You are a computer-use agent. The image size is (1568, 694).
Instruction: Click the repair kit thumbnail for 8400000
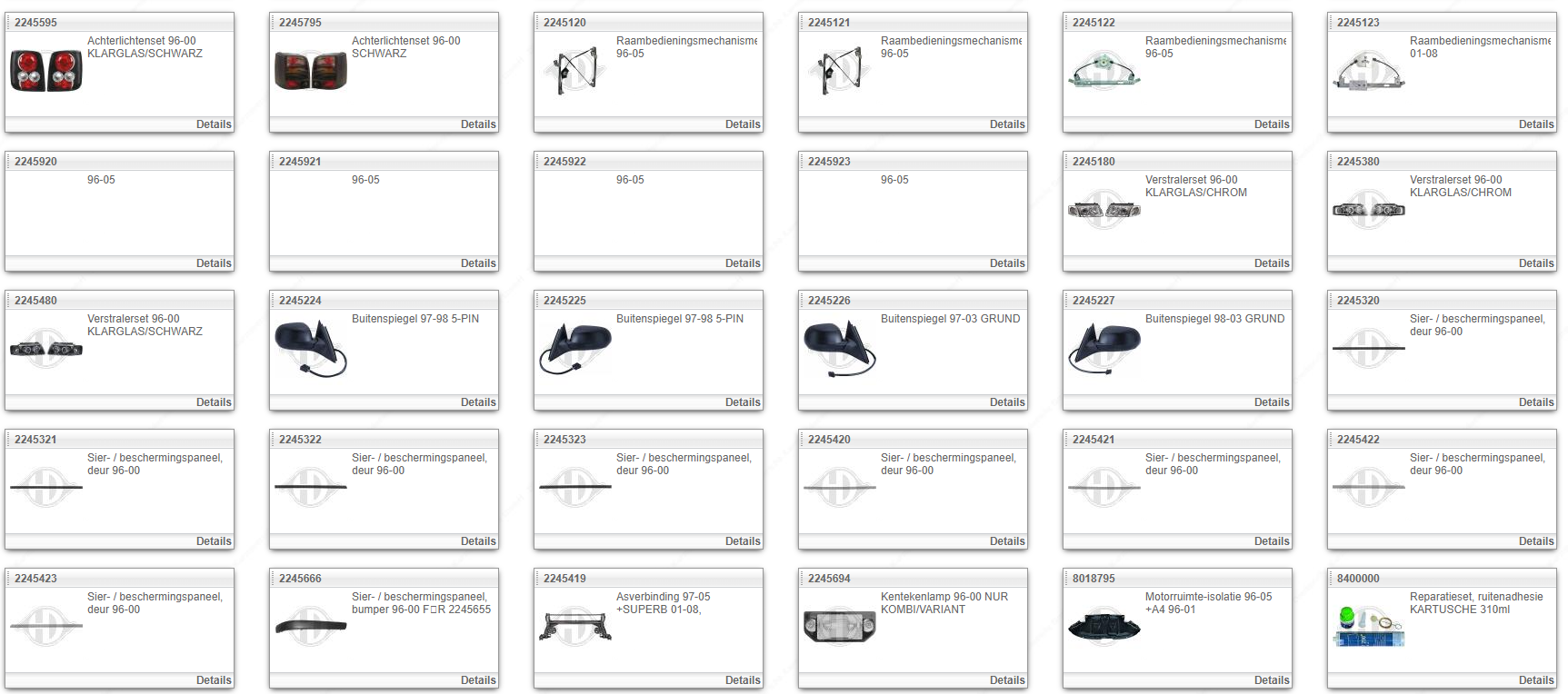(1369, 627)
